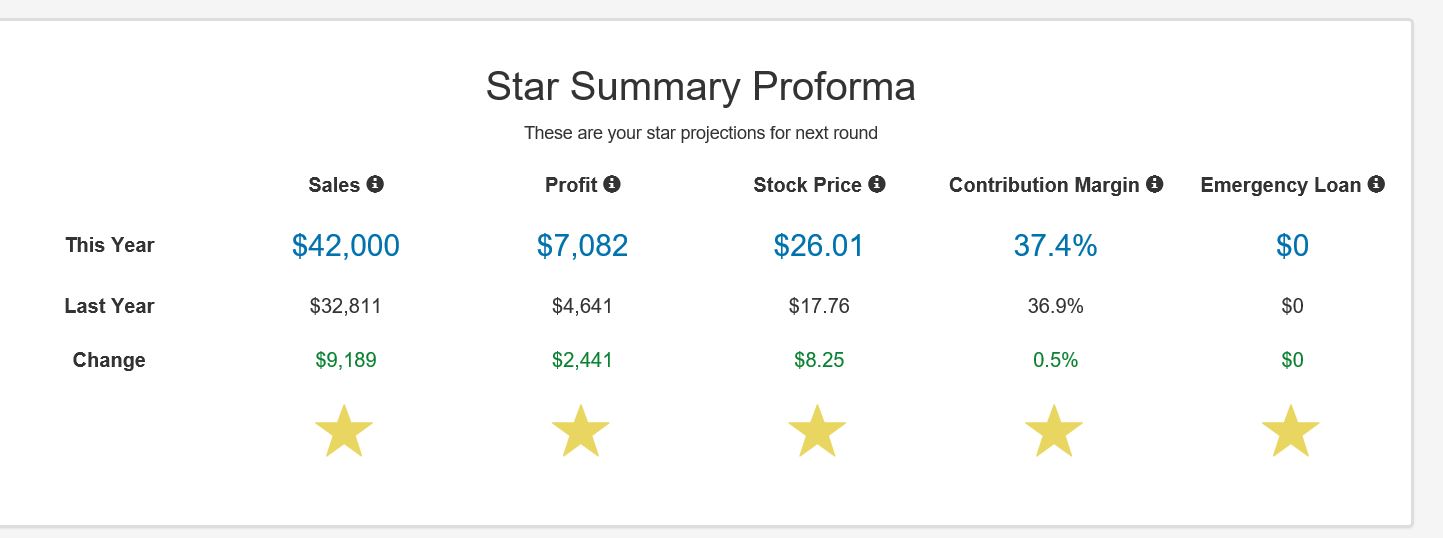Click the Emergency Loan info icon

click(1377, 184)
